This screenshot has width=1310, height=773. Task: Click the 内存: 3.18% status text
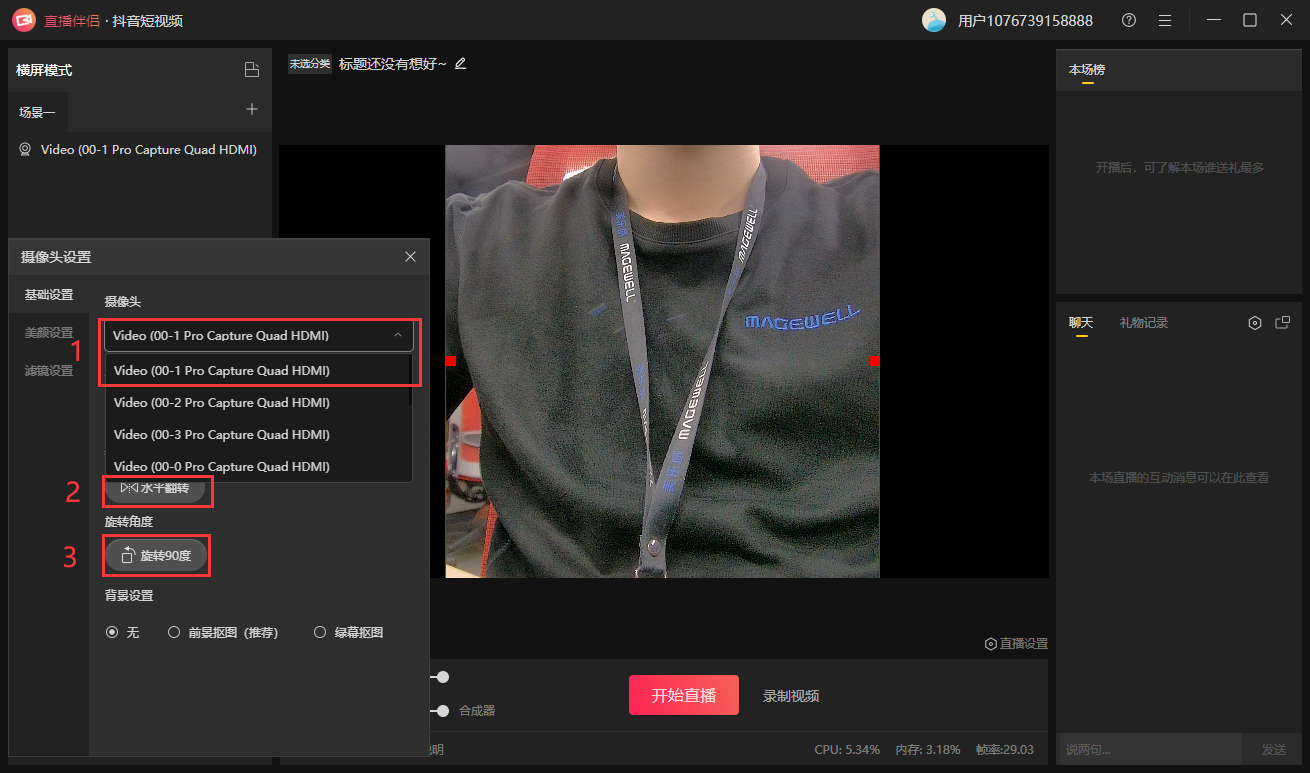click(x=928, y=749)
